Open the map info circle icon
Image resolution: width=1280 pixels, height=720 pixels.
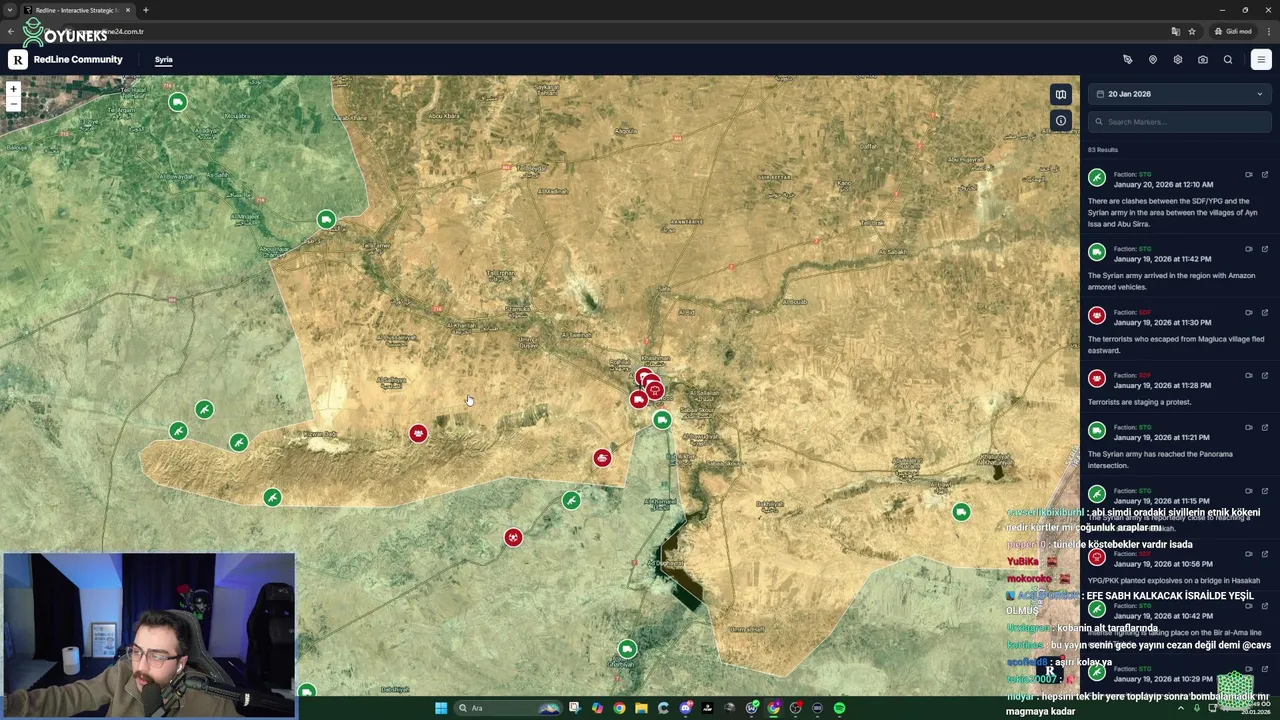coord(1061,121)
